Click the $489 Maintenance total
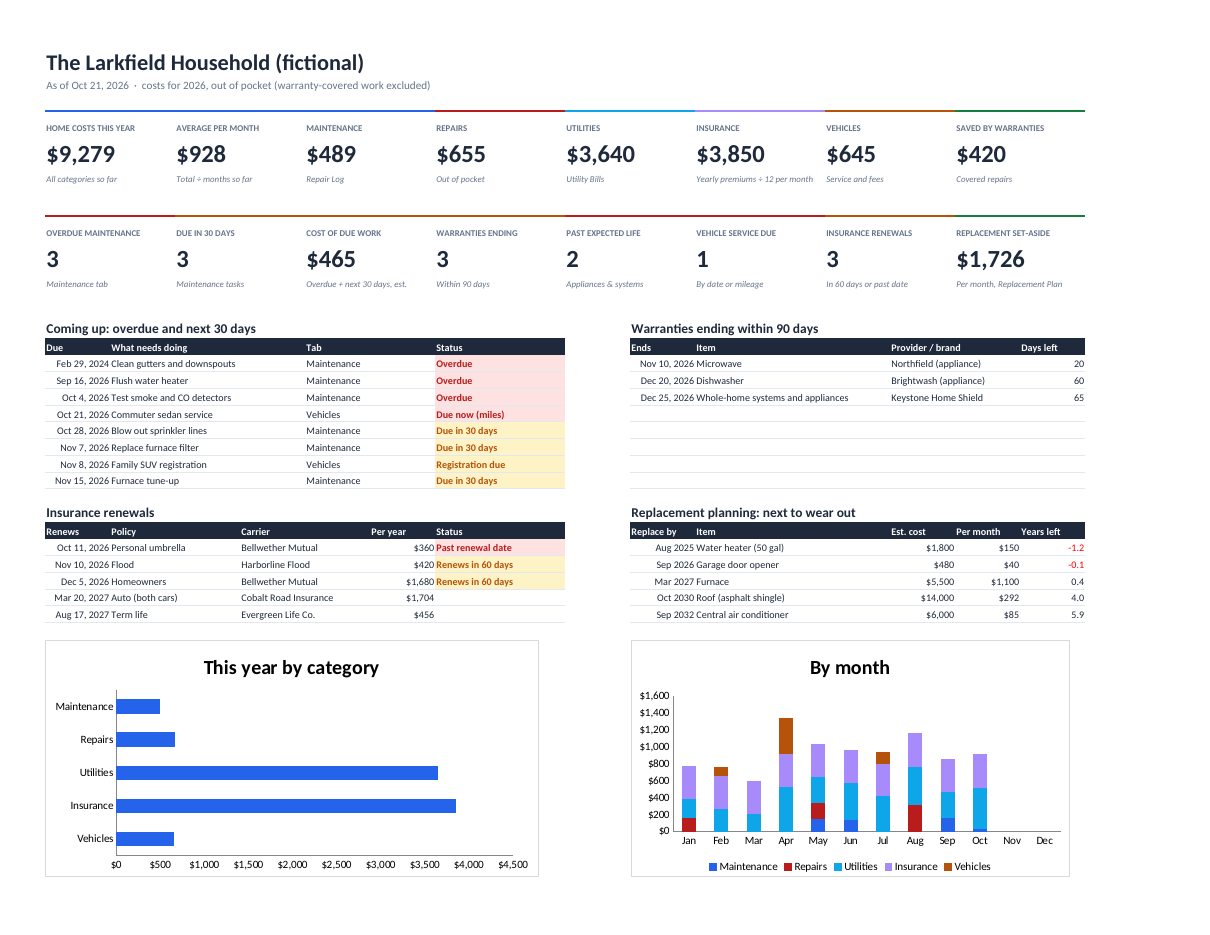The height and width of the screenshot is (935, 1210). pyautogui.click(x=331, y=154)
